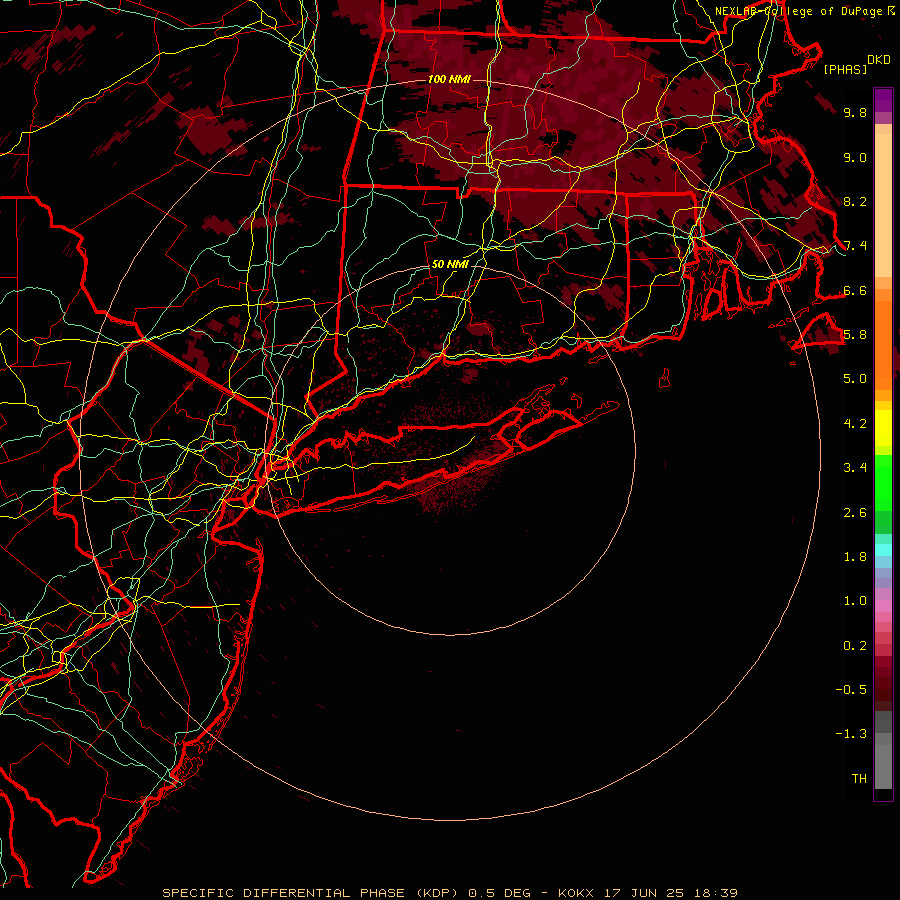The height and width of the screenshot is (900, 900).
Task: Click the [PHAS] label above color bar
Action: [x=845, y=69]
